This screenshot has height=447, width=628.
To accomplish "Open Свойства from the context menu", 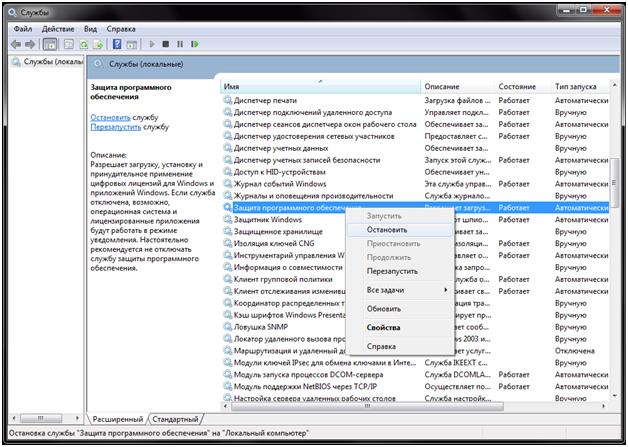I will click(x=383, y=327).
